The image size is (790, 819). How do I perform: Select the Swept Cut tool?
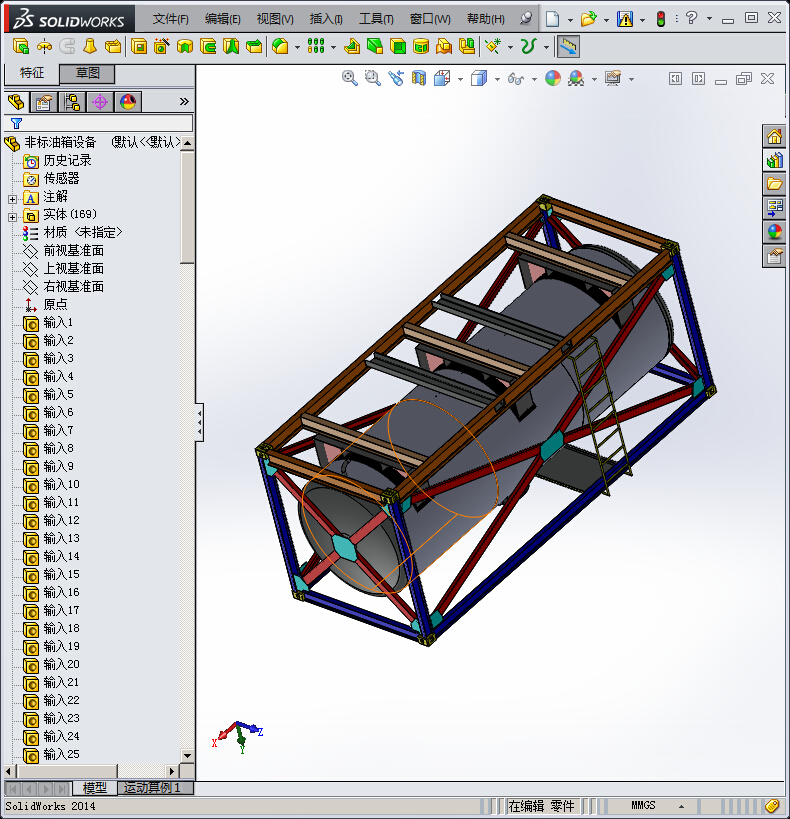click(207, 47)
